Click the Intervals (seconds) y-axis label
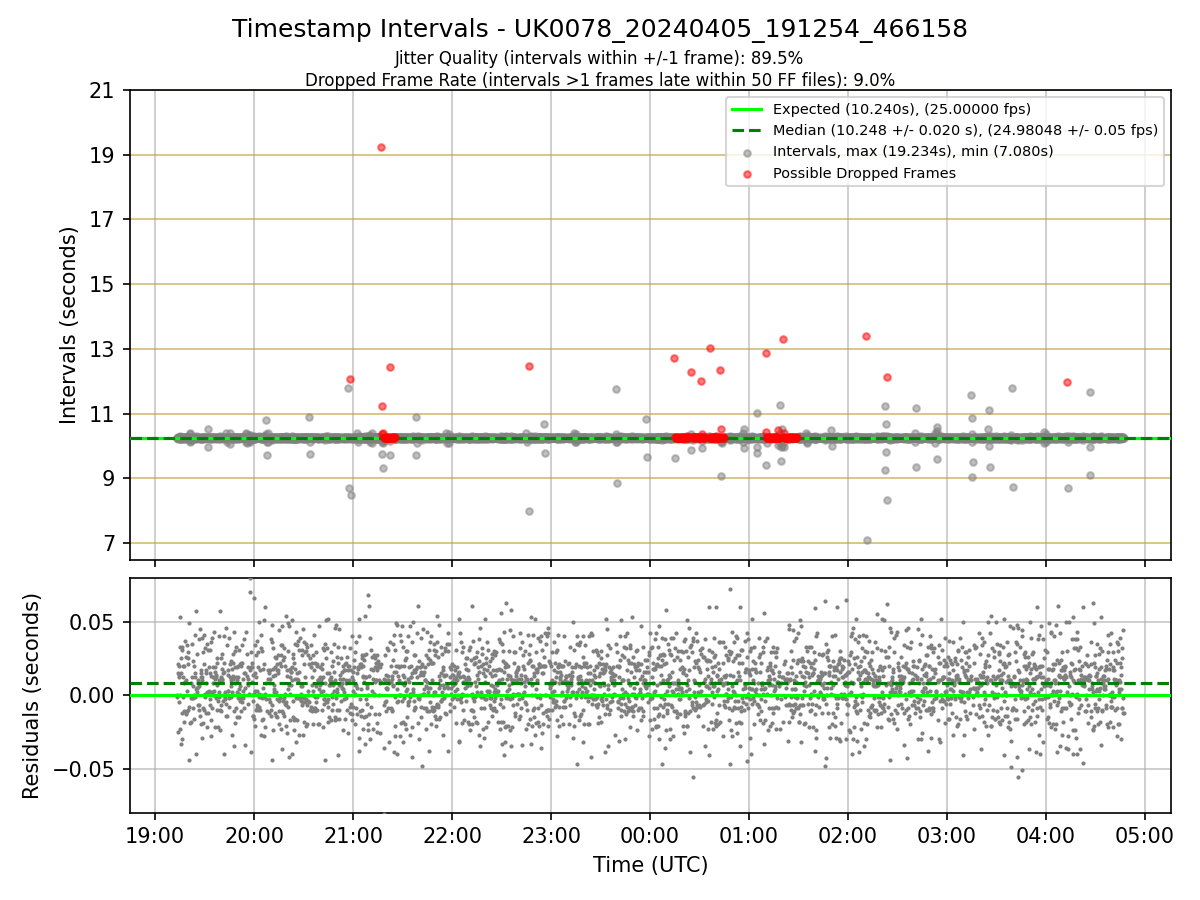Image resolution: width=1200 pixels, height=900 pixels. (68, 325)
